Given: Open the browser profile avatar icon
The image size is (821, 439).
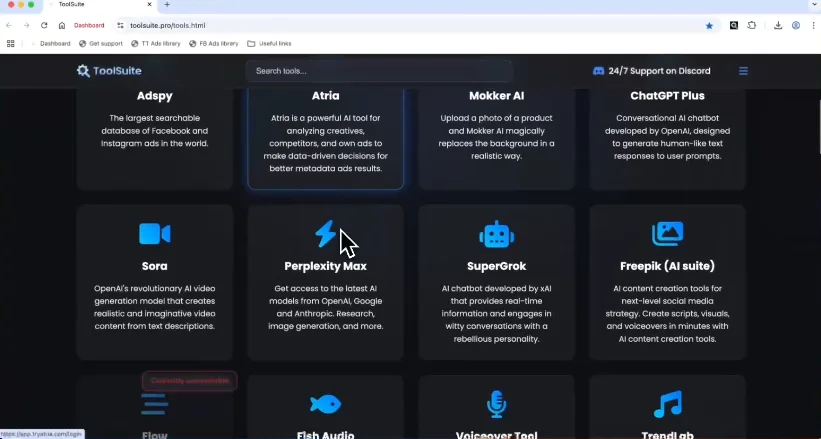Looking at the screenshot, I should (x=796, y=25).
